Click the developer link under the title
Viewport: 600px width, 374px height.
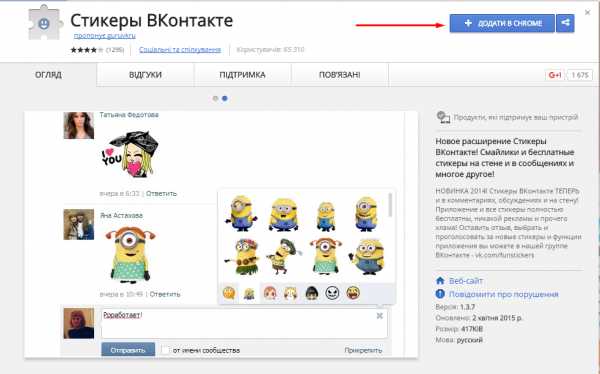[104, 36]
